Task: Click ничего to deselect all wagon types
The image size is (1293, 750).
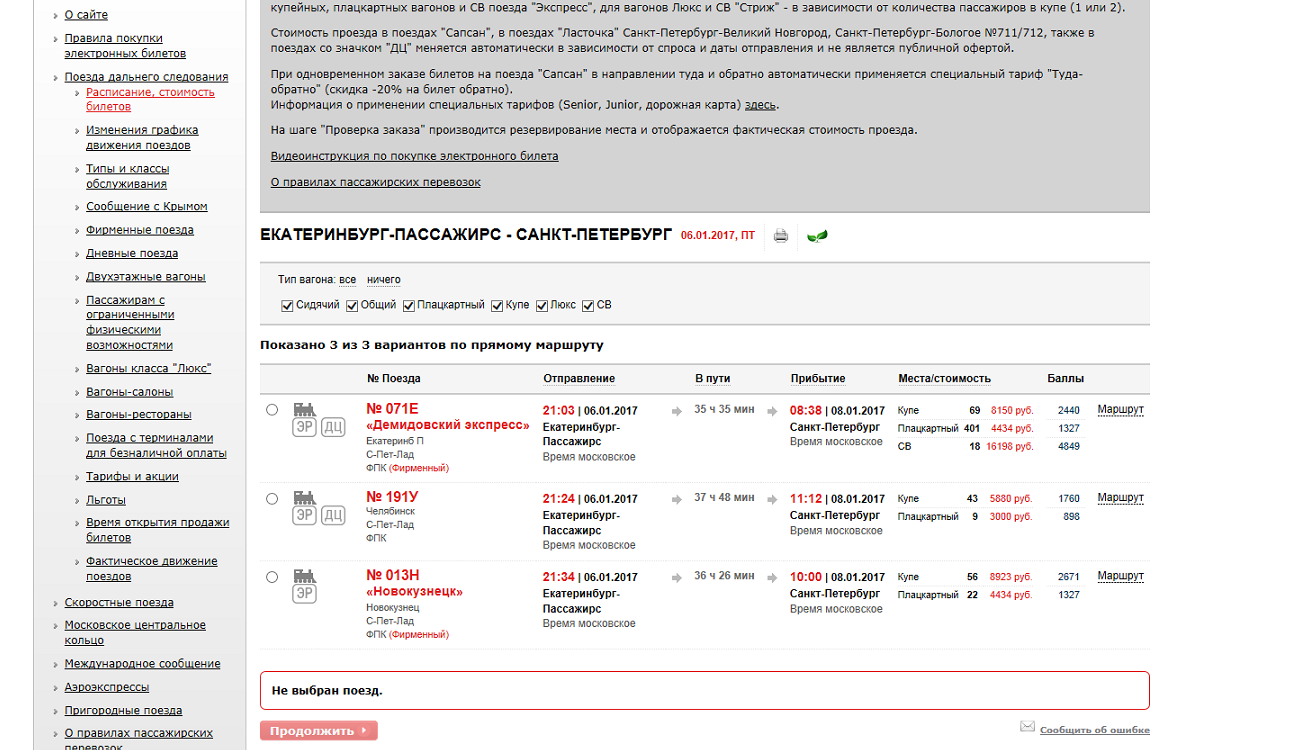Action: point(383,280)
